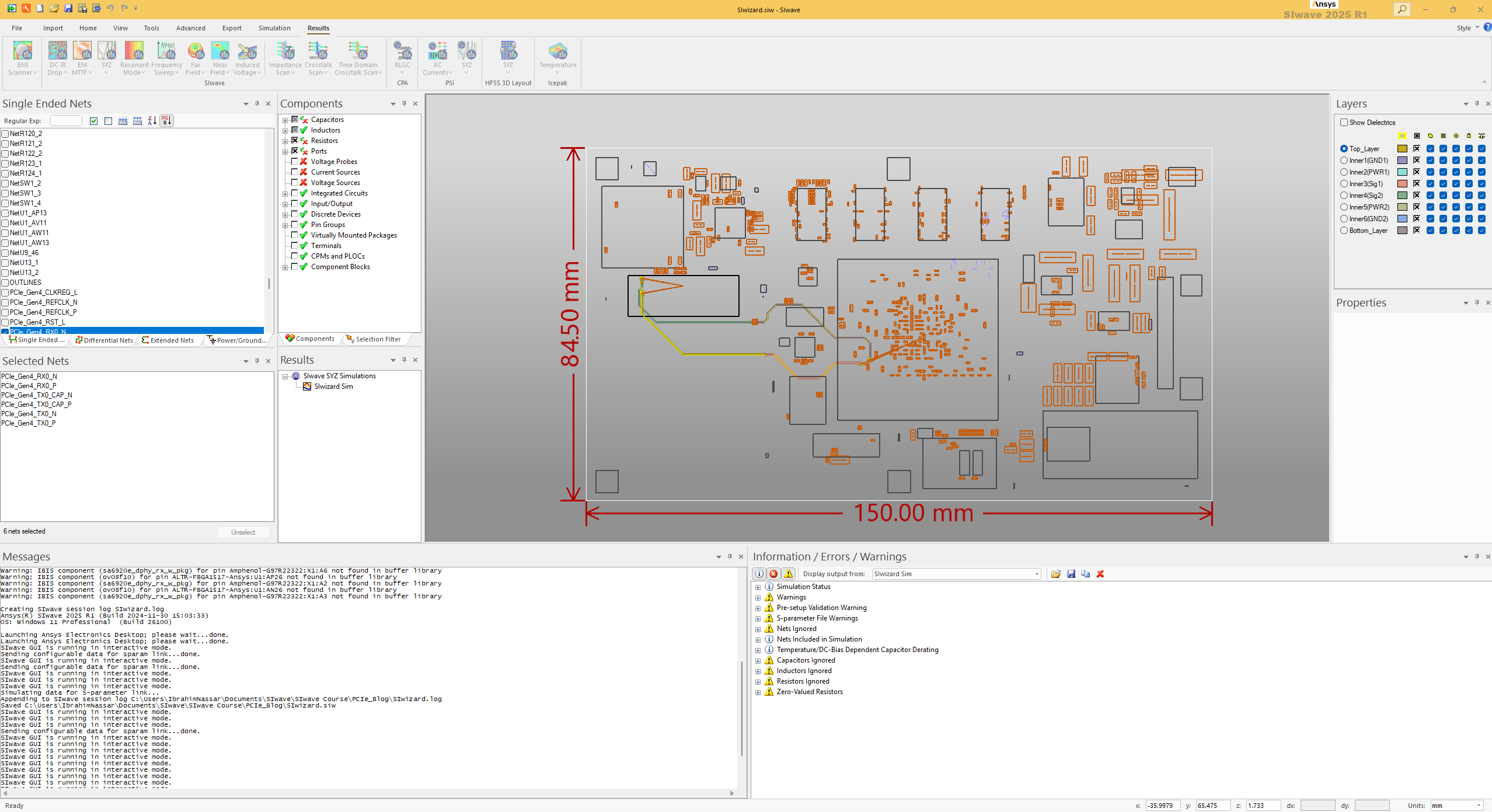This screenshot has height=812, width=1492.
Task: Select the Inner3(Sig1) layer radio button
Action: coord(1343,183)
